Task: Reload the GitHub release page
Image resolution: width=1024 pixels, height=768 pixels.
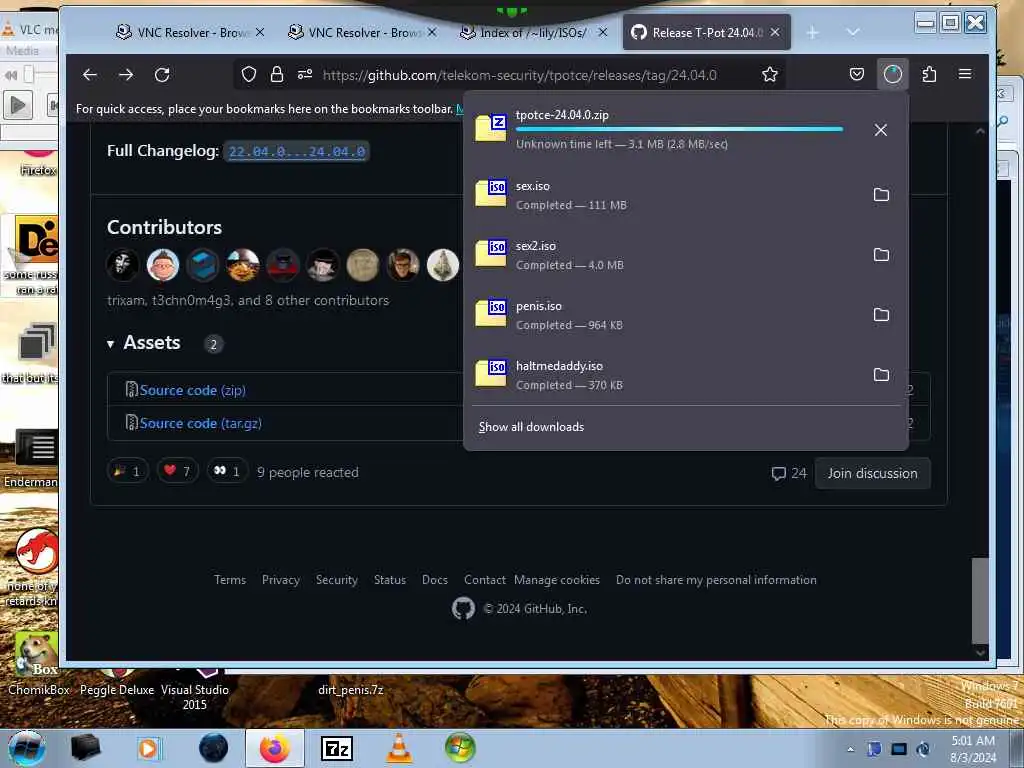Action: click(162, 75)
